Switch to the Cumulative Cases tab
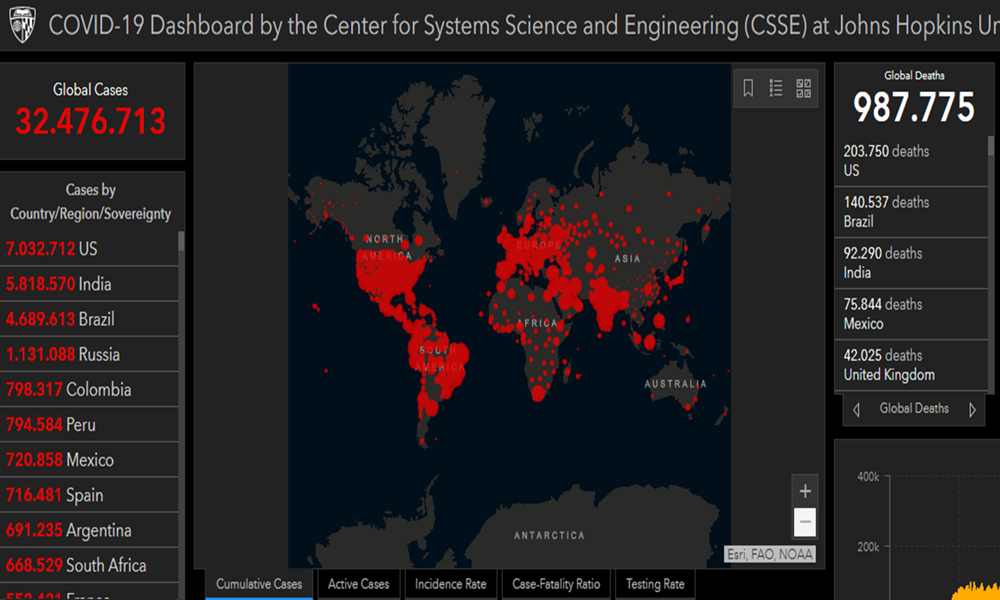The height and width of the screenshot is (600, 1000). (x=259, y=584)
